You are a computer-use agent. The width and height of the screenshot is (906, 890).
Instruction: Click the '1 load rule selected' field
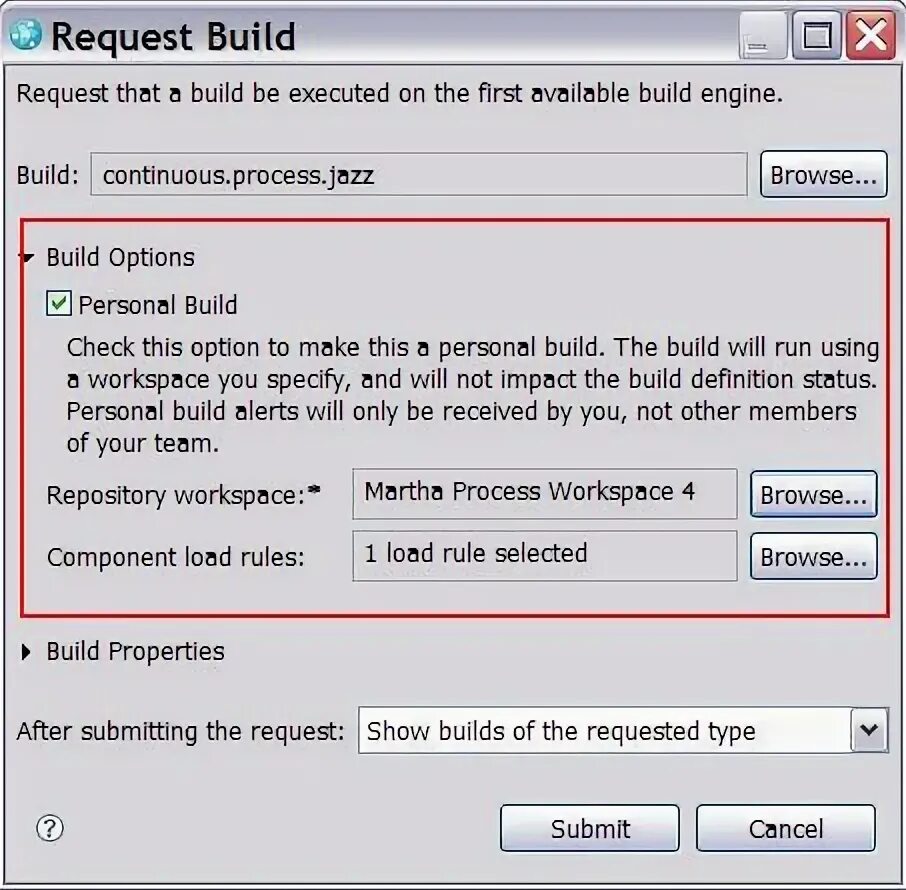pyautogui.click(x=545, y=556)
